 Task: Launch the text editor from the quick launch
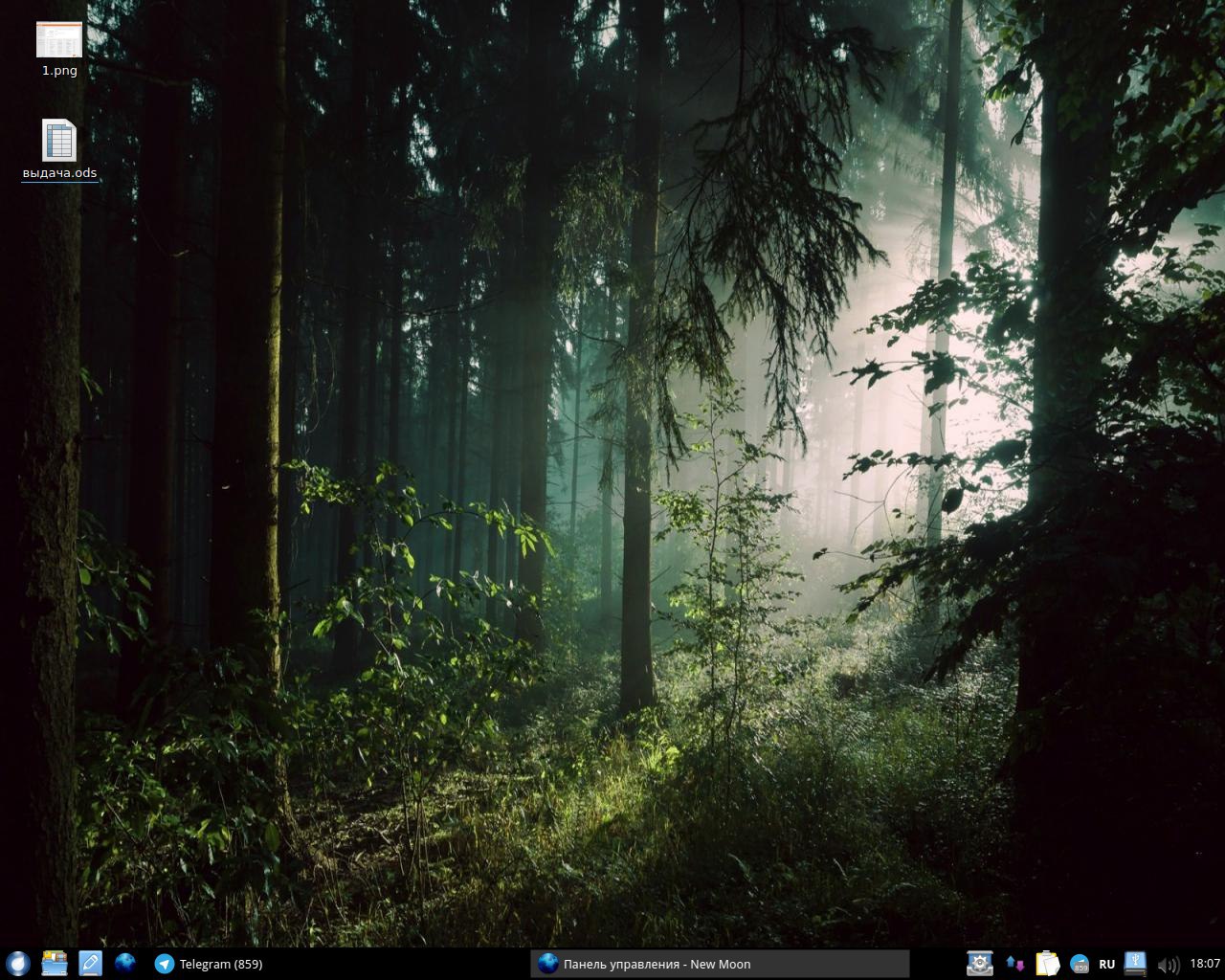click(90, 964)
